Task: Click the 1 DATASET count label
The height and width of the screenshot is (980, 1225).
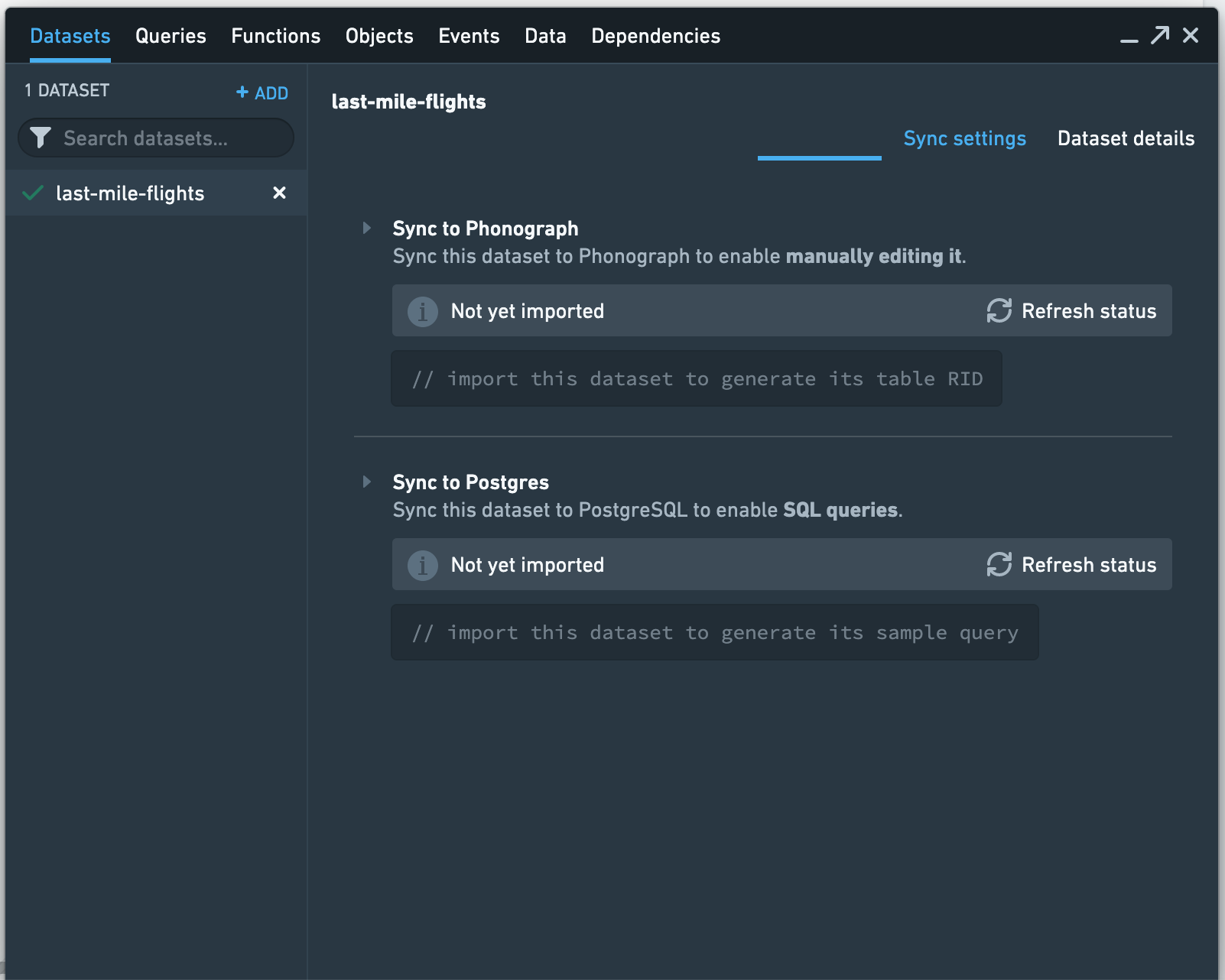Action: (x=67, y=90)
